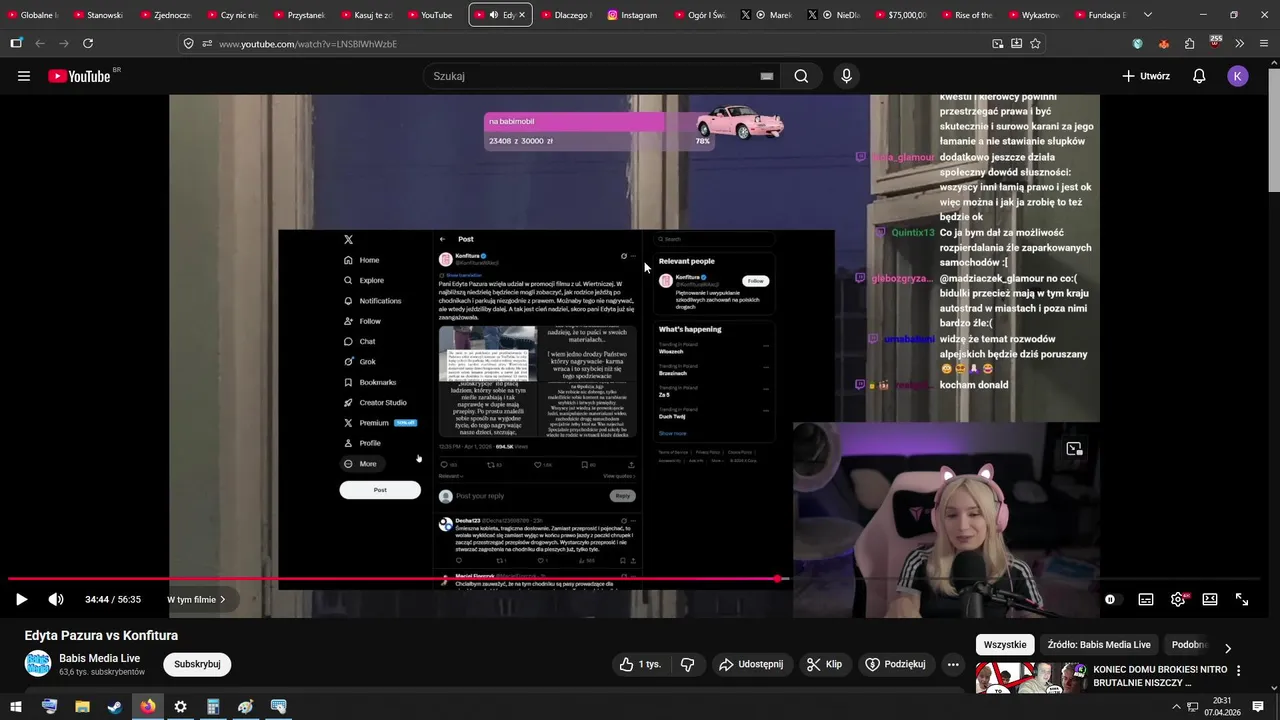
Task: Run the search with magnifier button
Action: click(801, 76)
